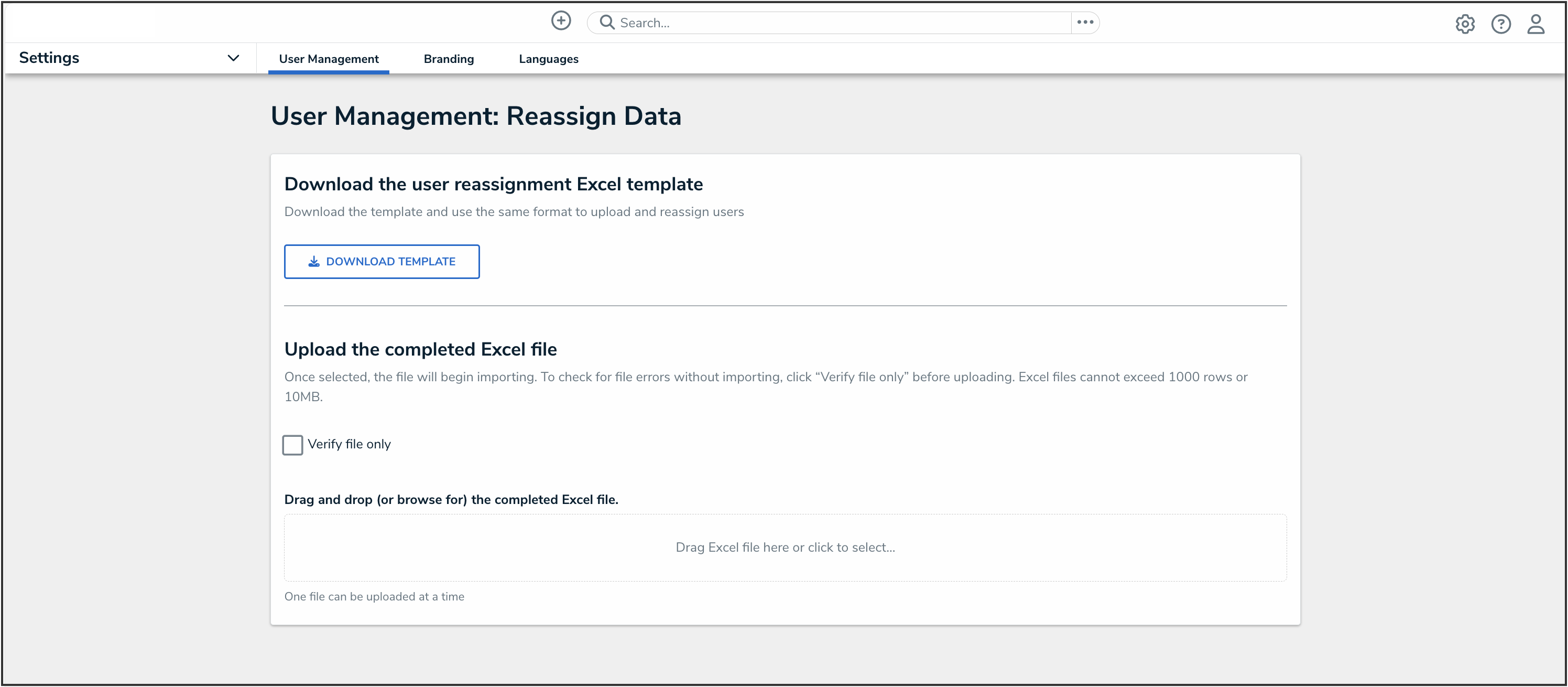1568x687 pixels.
Task: Focus the Search input field
Action: pyautogui.click(x=840, y=23)
